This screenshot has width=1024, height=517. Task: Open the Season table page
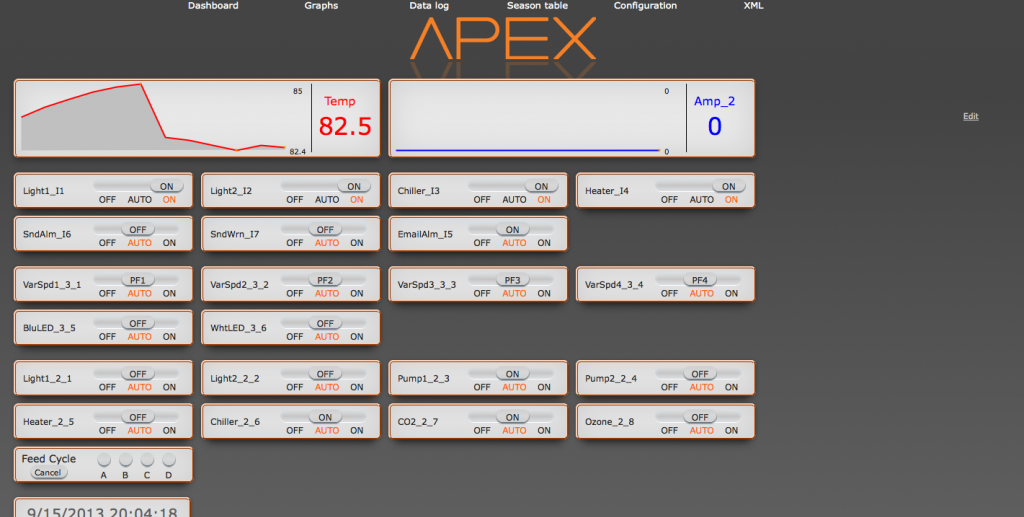(x=537, y=6)
